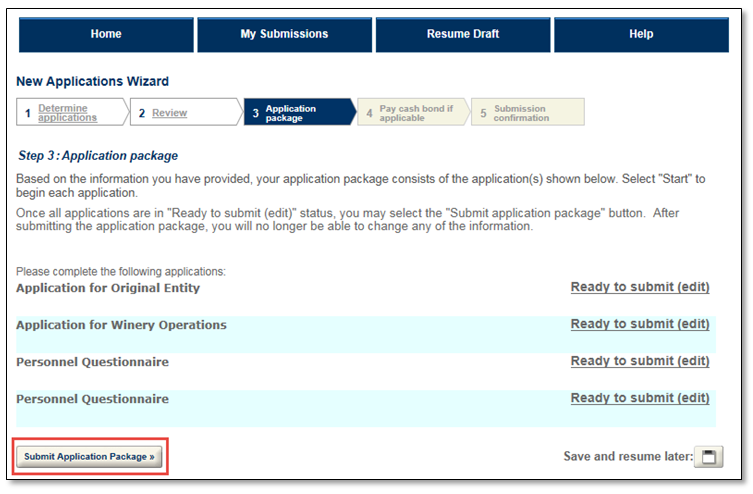Screen dimensions: 753x494
Task: Click the Step 3 Application package heading
Action: pos(98,156)
